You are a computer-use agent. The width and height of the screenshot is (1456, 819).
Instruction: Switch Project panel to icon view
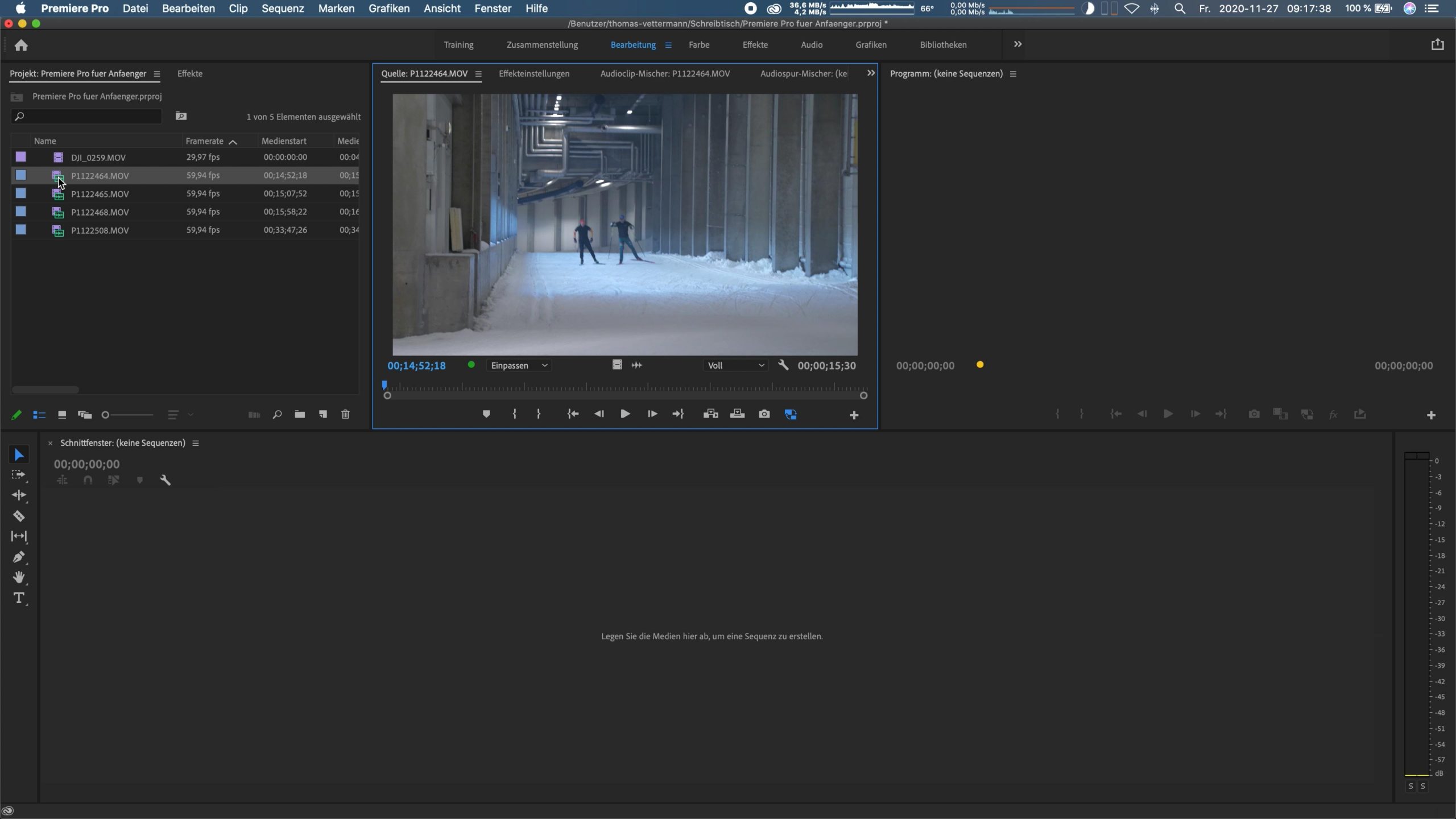62,415
